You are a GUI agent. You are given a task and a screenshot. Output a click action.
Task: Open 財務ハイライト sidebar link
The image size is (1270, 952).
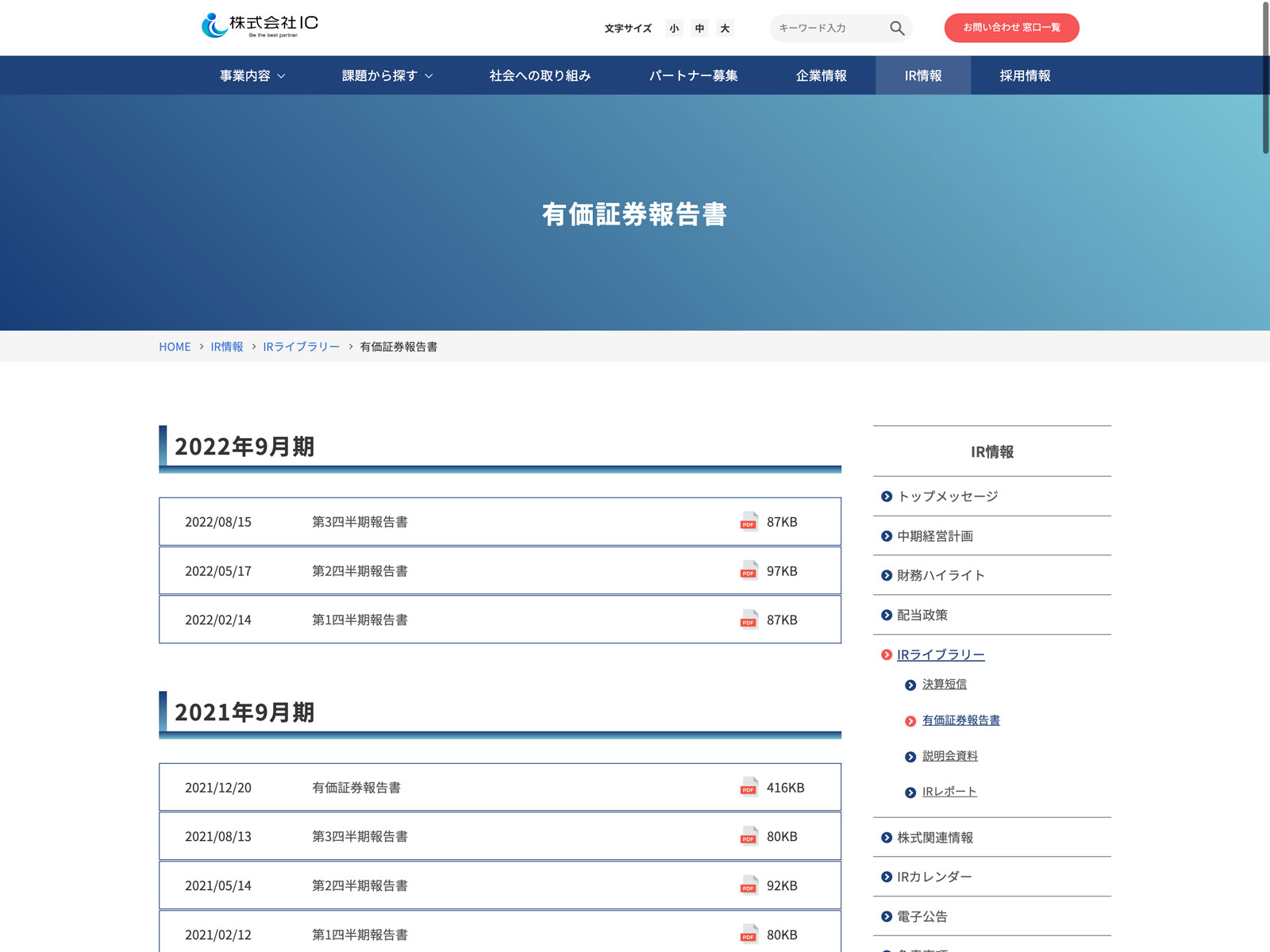click(941, 576)
